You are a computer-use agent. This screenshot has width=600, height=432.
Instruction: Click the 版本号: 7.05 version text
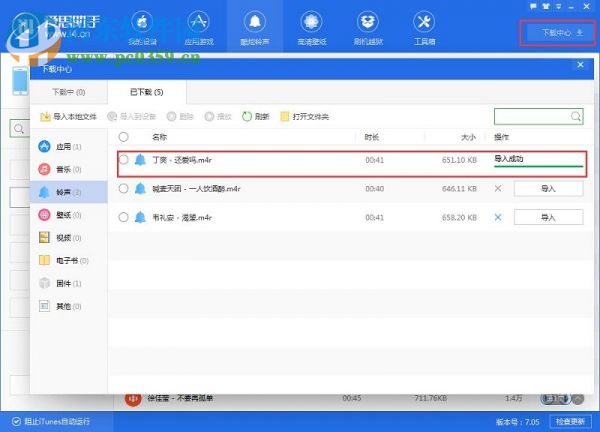pos(517,422)
